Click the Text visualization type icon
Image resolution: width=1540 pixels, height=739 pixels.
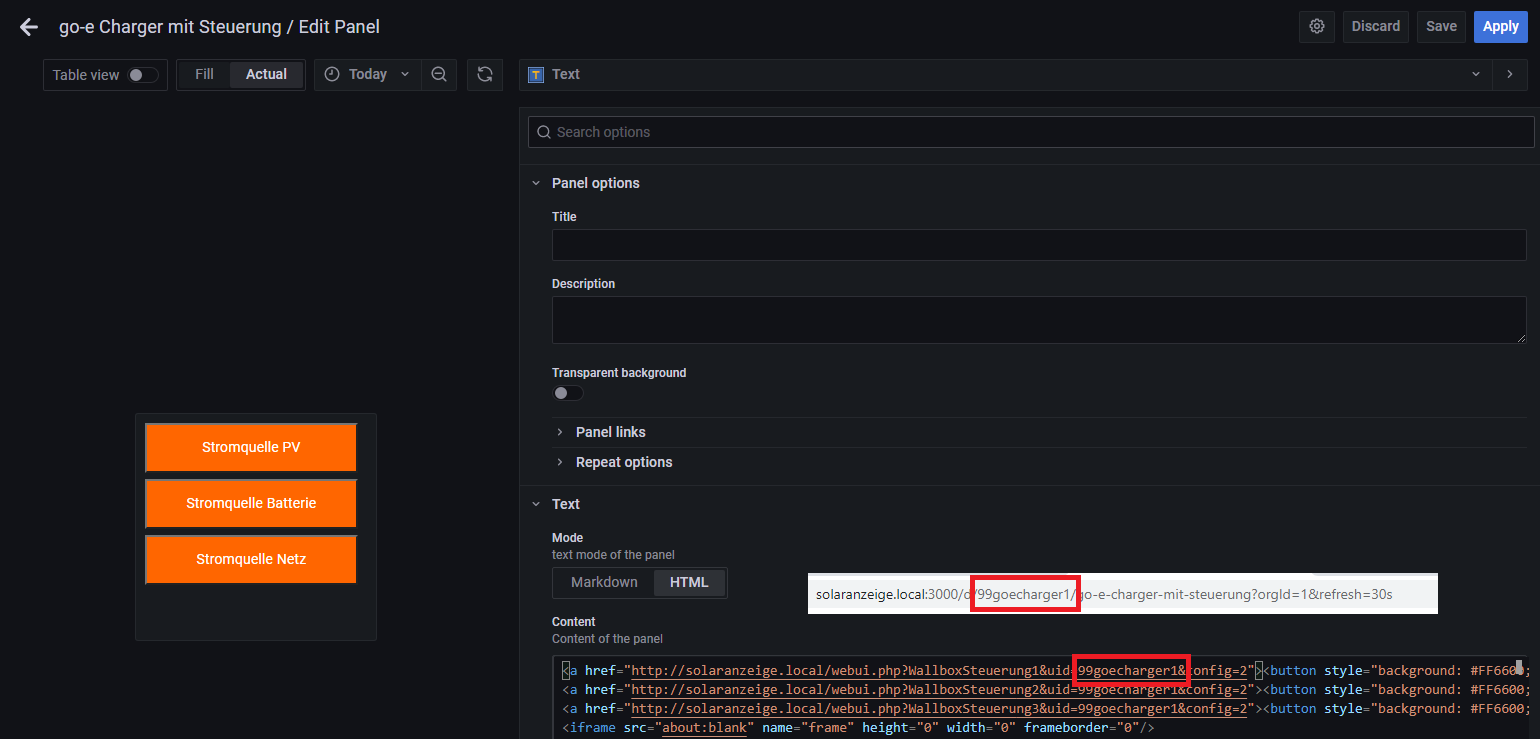tap(536, 75)
